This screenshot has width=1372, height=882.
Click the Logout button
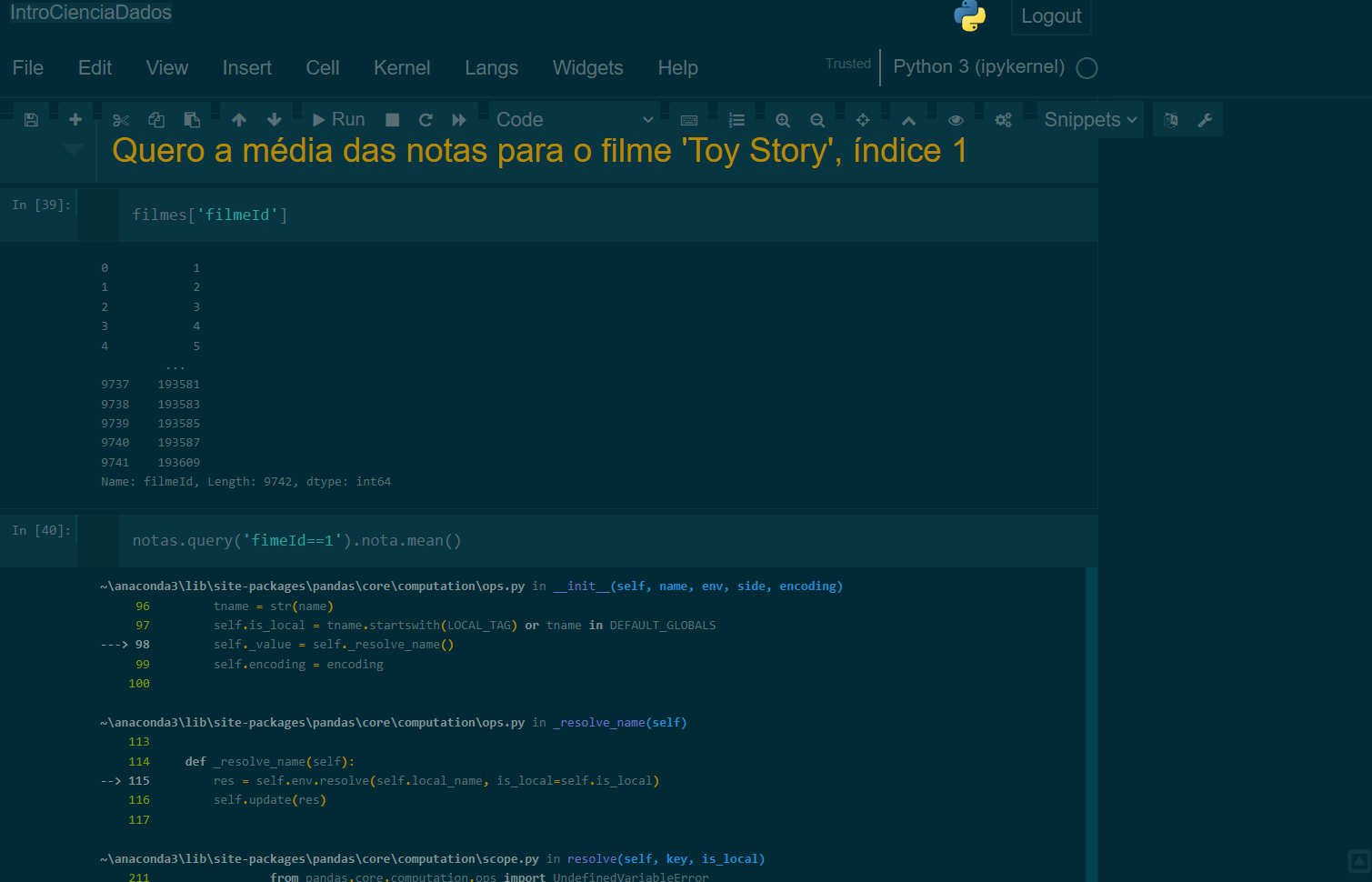tap(1051, 16)
